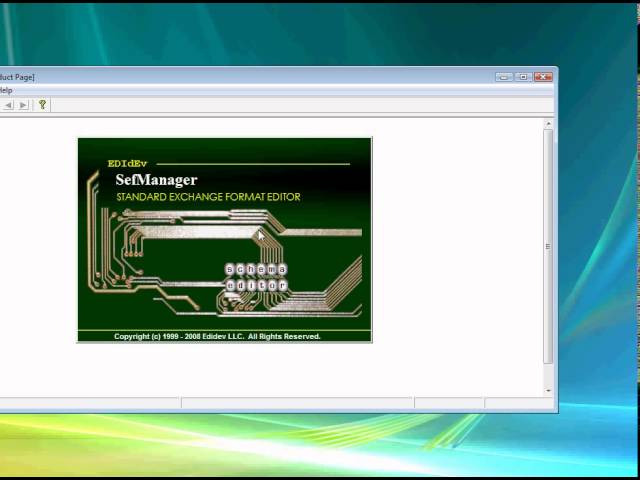Click the vertical scrollbar up arrow
The width and height of the screenshot is (640, 480).
coord(549,124)
